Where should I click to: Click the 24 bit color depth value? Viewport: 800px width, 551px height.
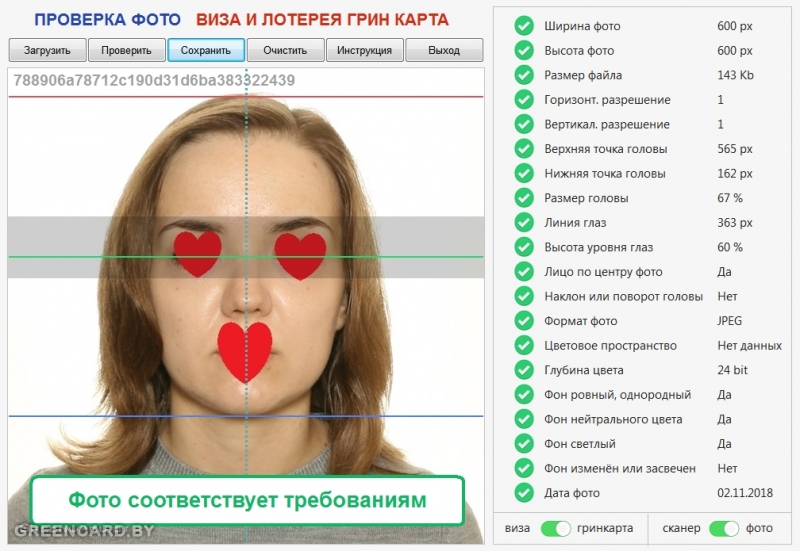pyautogui.click(x=732, y=370)
